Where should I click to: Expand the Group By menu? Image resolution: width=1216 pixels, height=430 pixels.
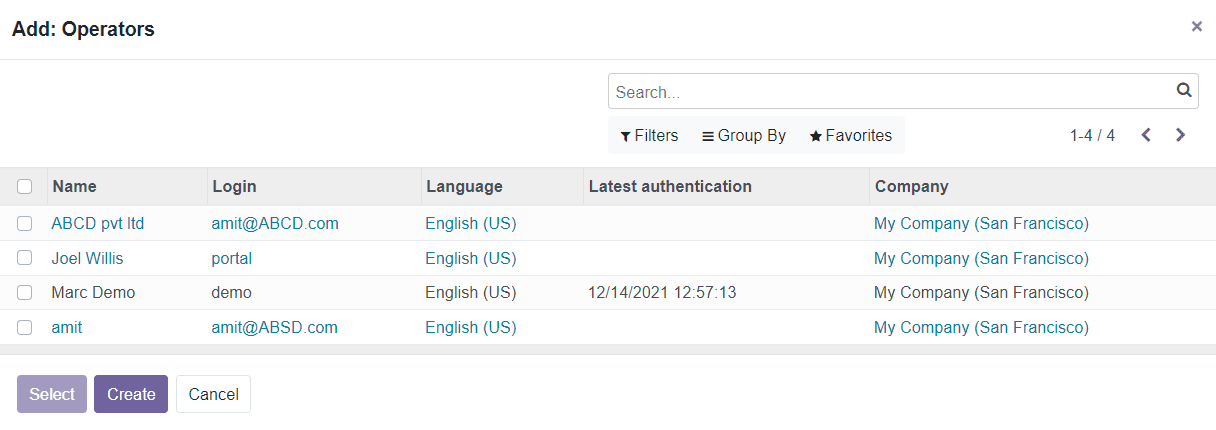click(x=744, y=135)
